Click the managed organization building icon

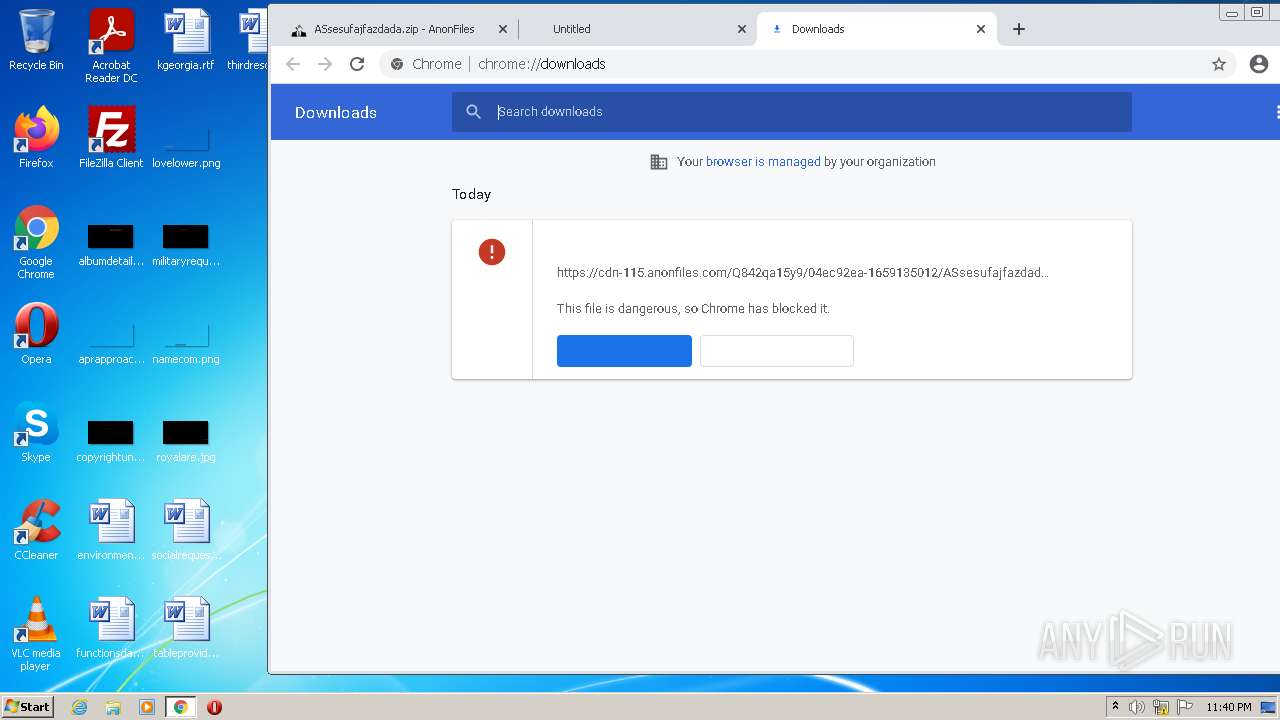659,162
